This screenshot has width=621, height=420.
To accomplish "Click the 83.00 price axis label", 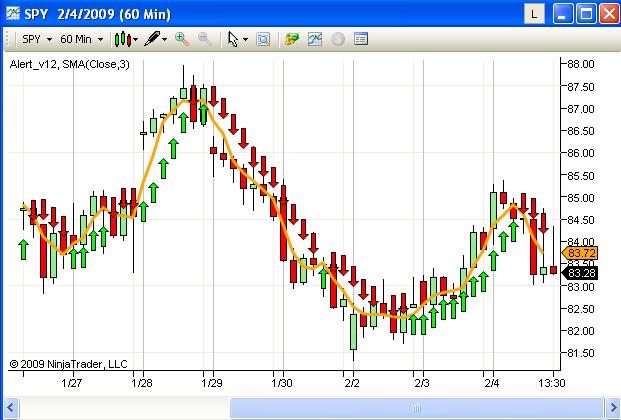I will click(581, 286).
